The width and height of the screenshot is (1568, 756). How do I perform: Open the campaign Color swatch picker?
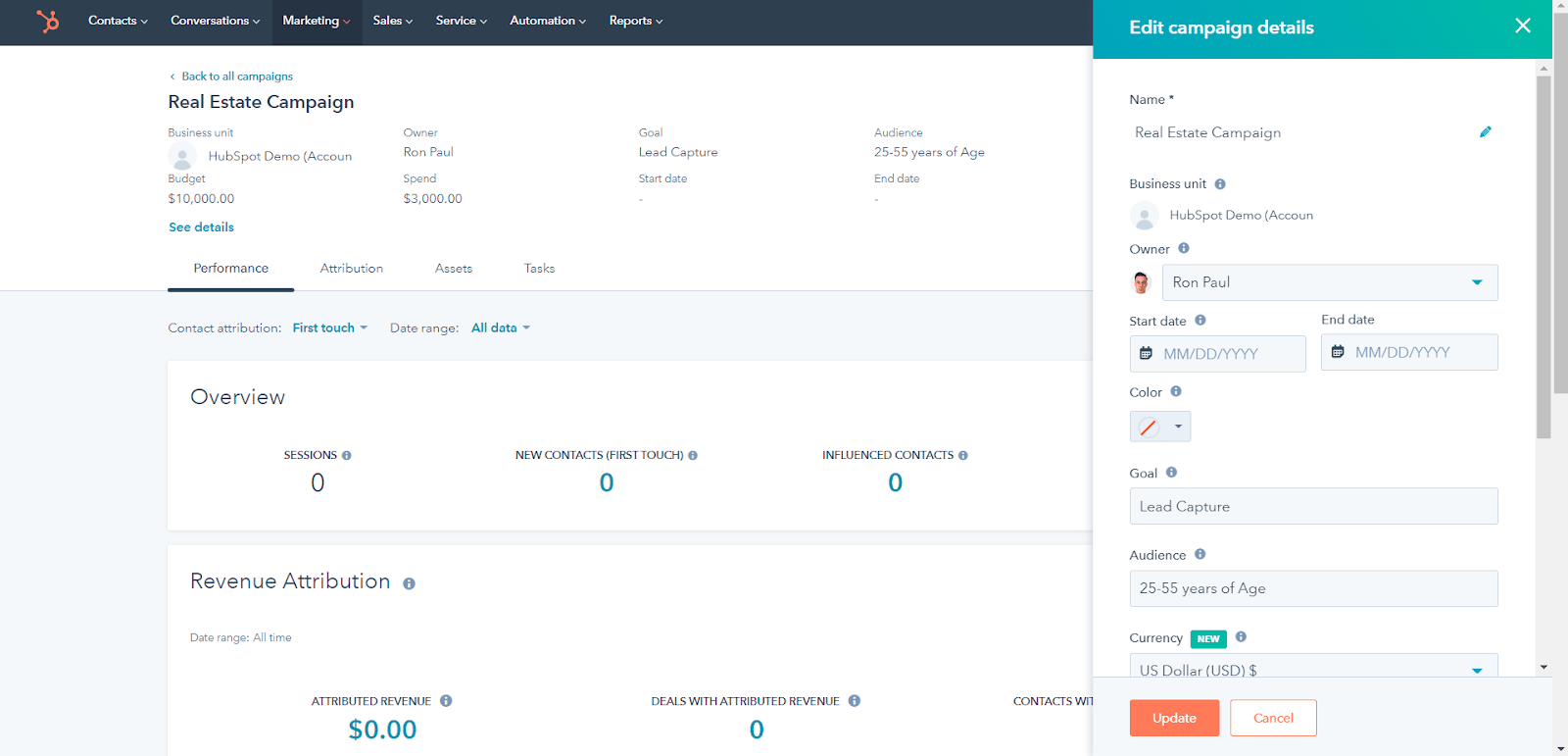pyautogui.click(x=1159, y=427)
